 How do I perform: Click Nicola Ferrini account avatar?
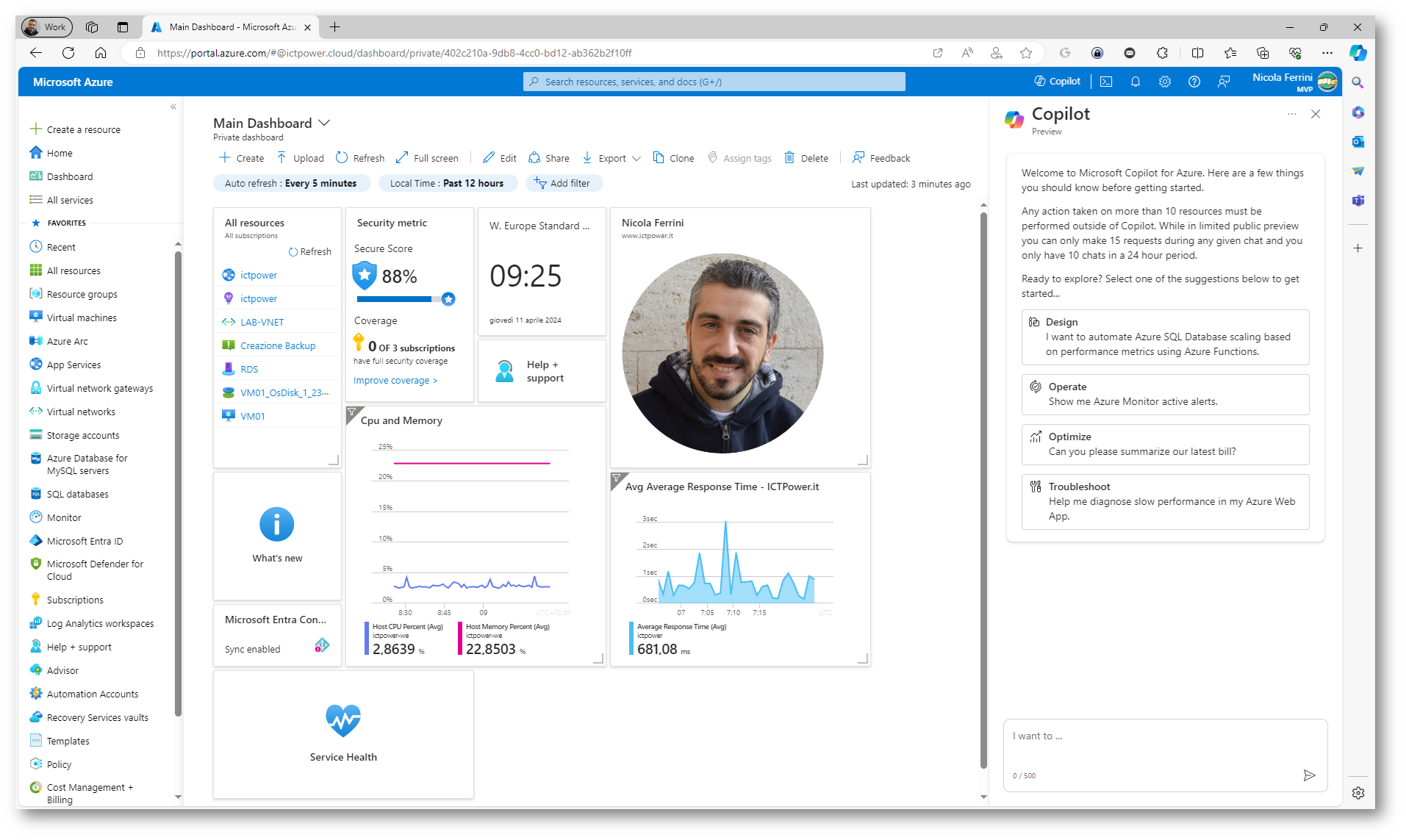point(1327,82)
